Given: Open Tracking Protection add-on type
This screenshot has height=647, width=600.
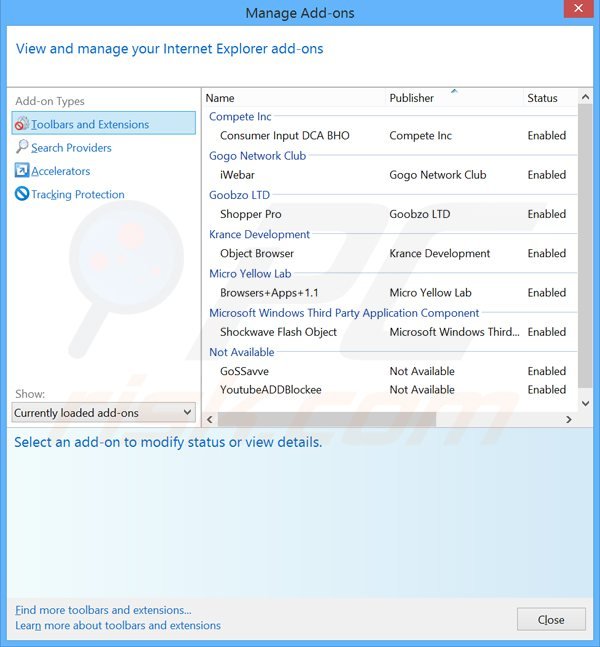Looking at the screenshot, I should point(78,194).
